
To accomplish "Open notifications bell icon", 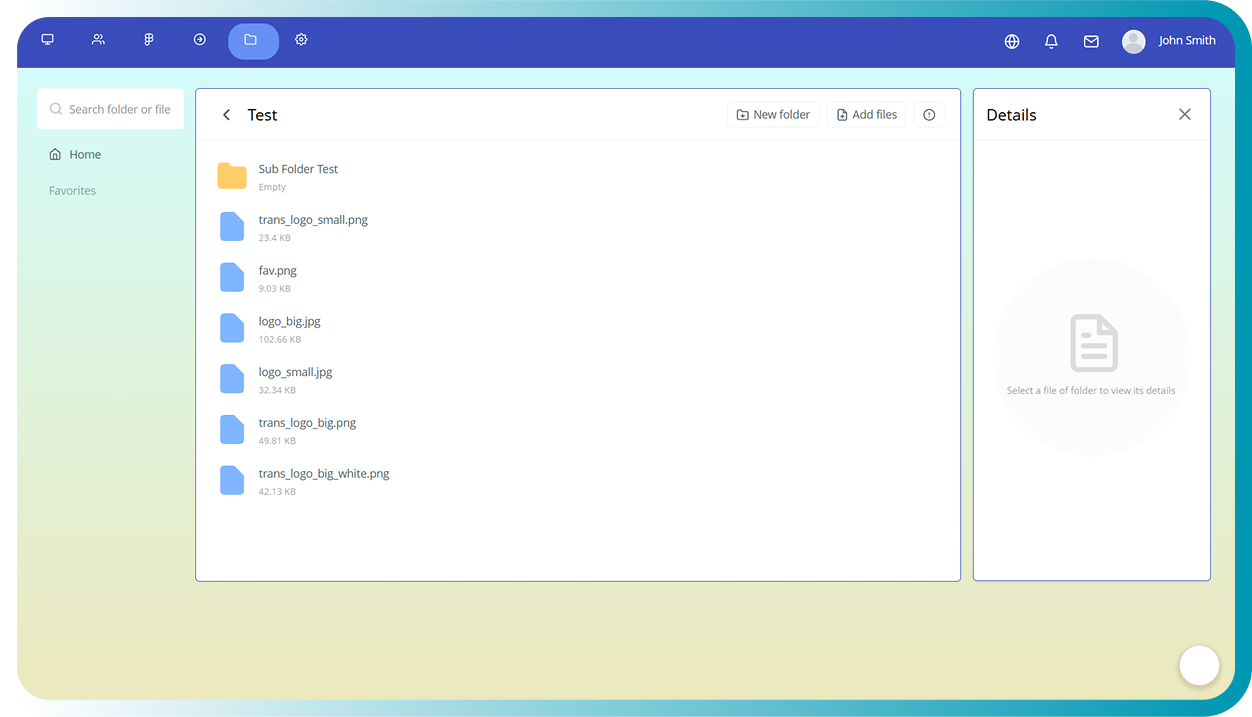I will (x=1051, y=41).
